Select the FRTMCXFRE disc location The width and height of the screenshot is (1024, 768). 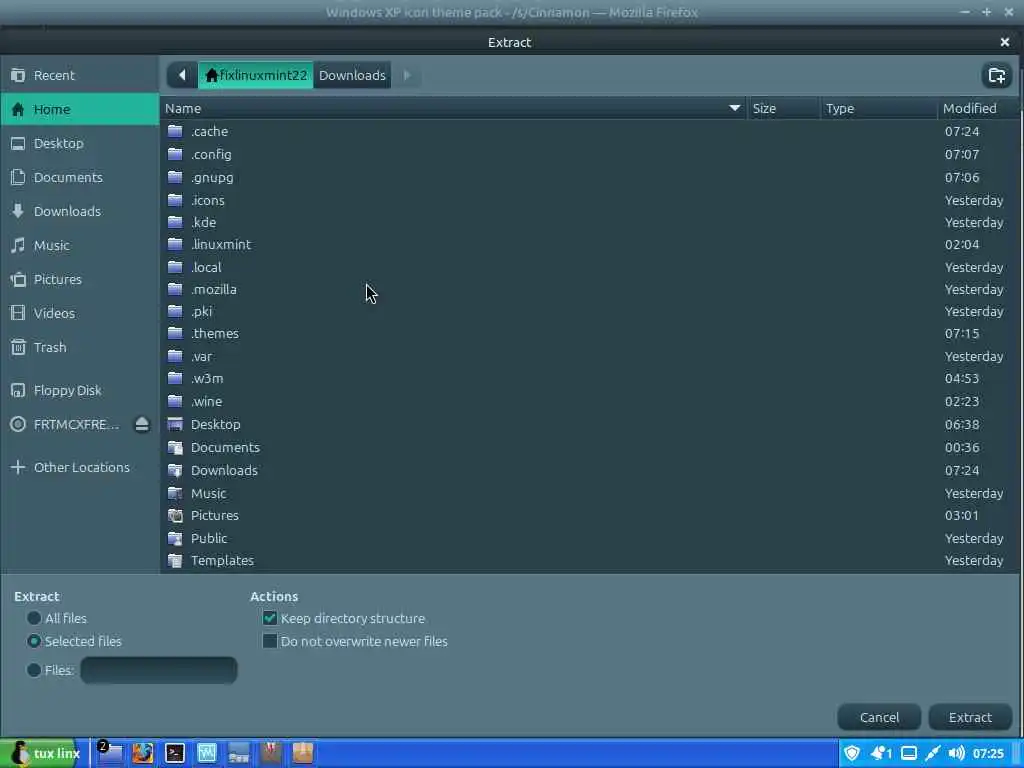(x=65, y=424)
